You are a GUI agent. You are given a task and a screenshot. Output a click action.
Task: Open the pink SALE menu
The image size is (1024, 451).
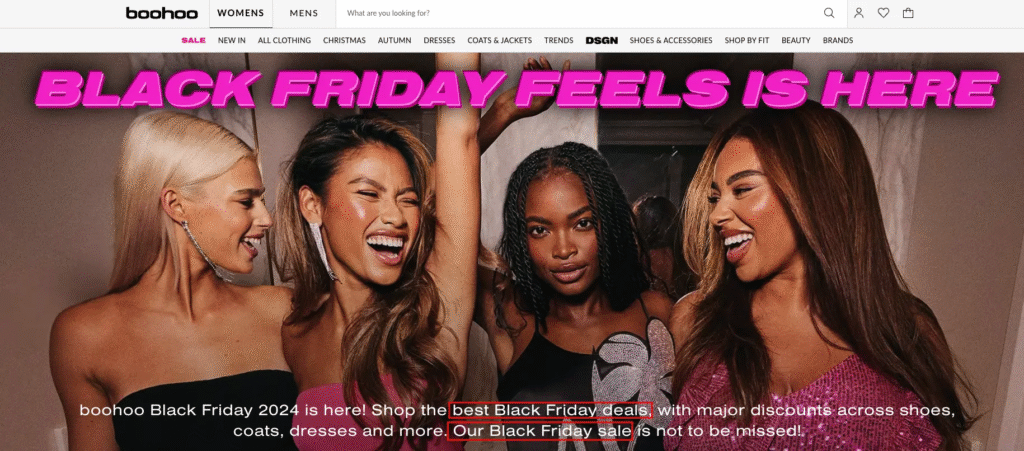click(x=193, y=40)
